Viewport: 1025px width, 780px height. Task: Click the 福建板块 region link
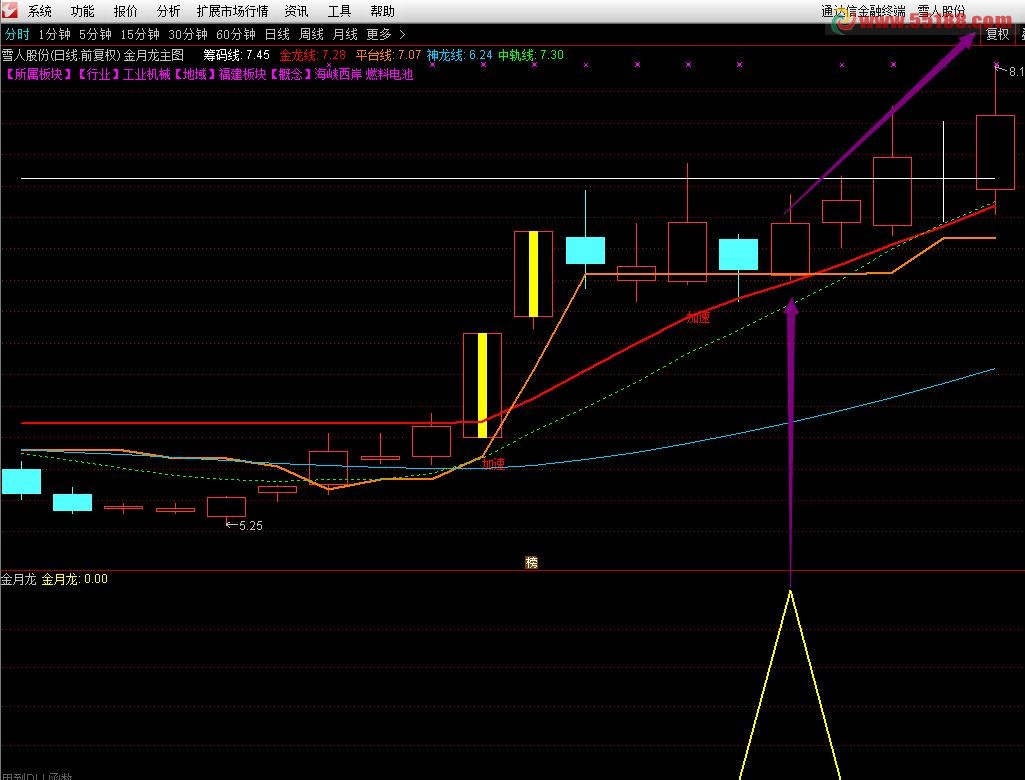pos(243,75)
